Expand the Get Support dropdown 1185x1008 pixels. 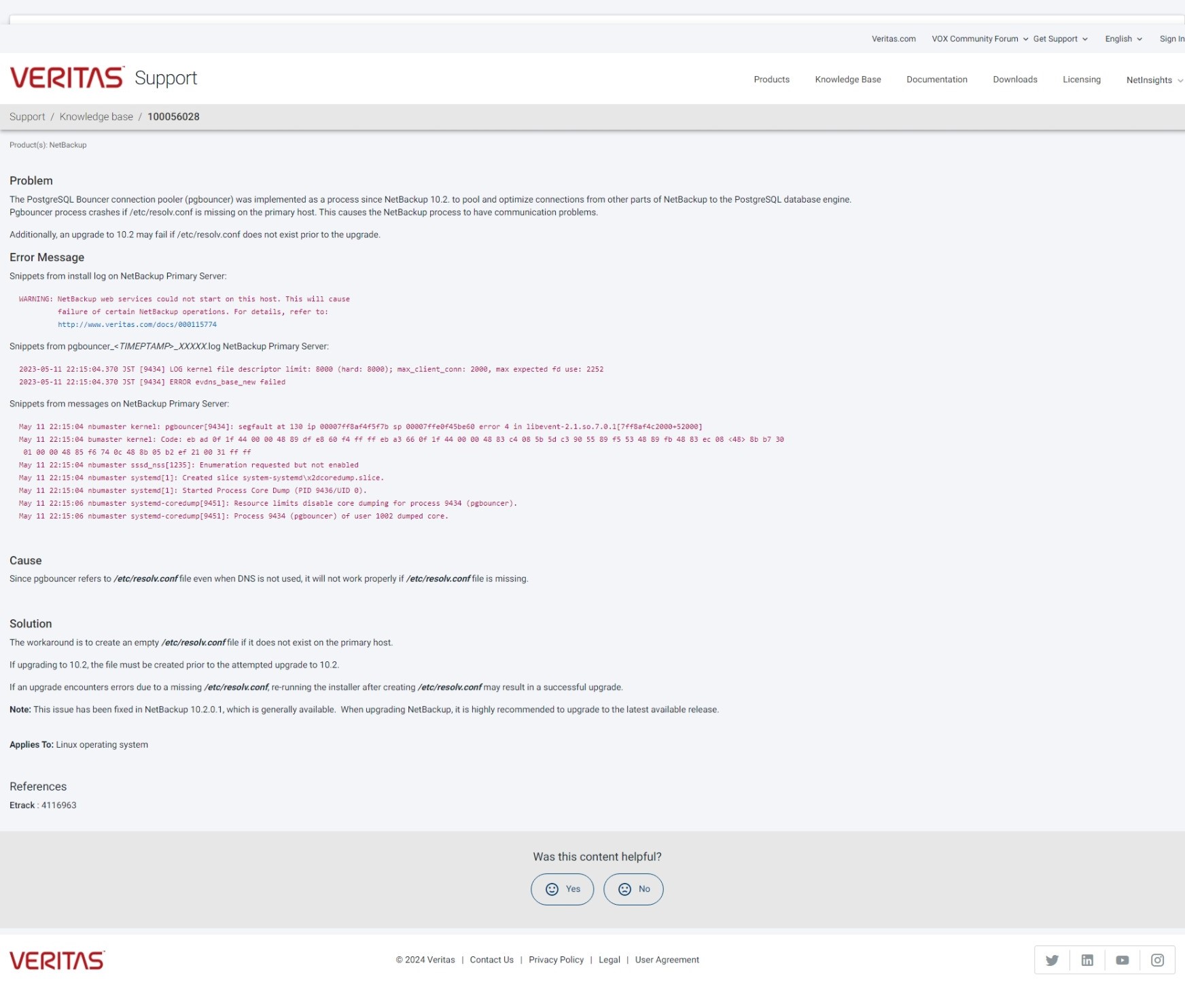(1060, 39)
